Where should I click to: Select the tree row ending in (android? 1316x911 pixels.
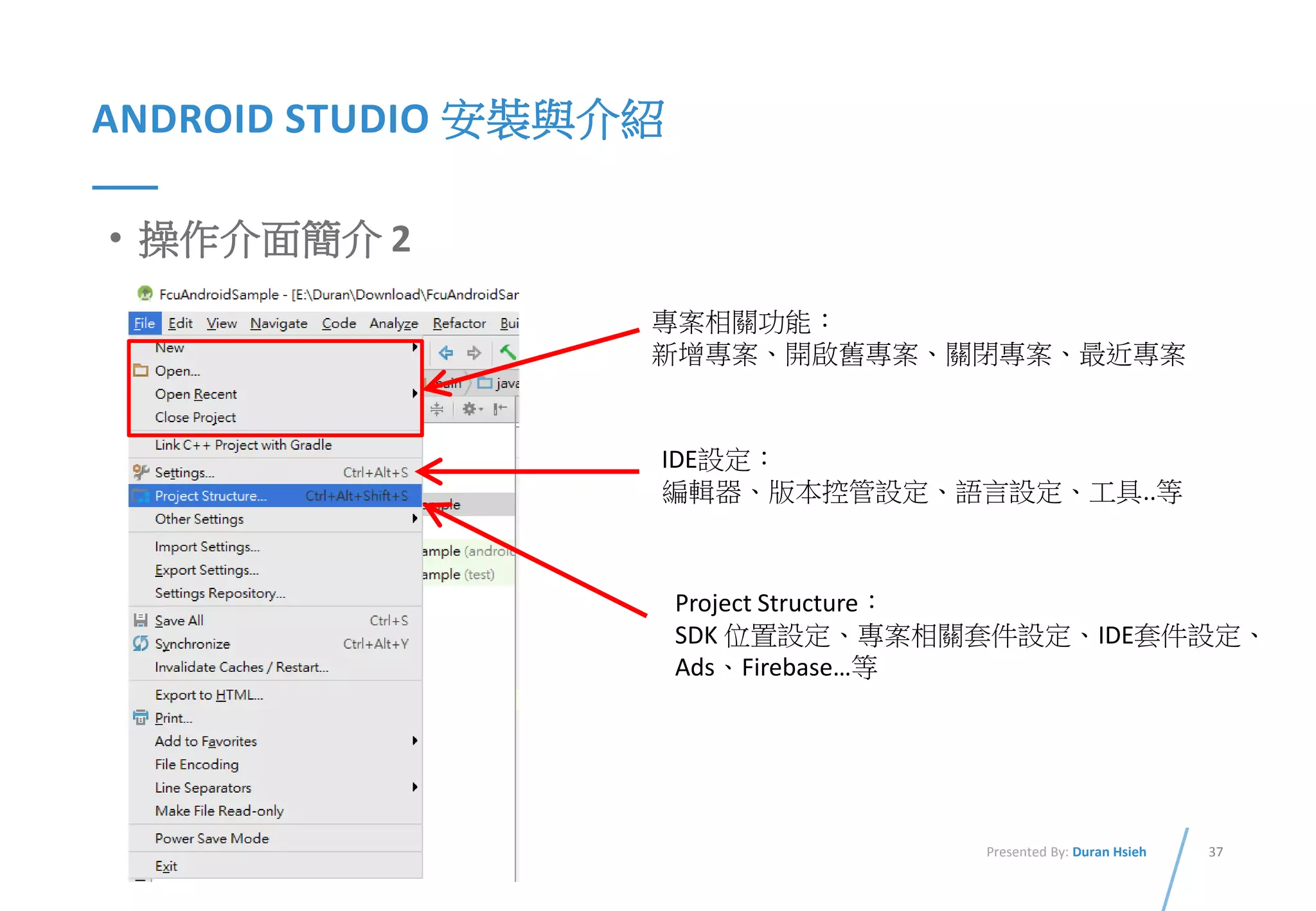(468, 551)
